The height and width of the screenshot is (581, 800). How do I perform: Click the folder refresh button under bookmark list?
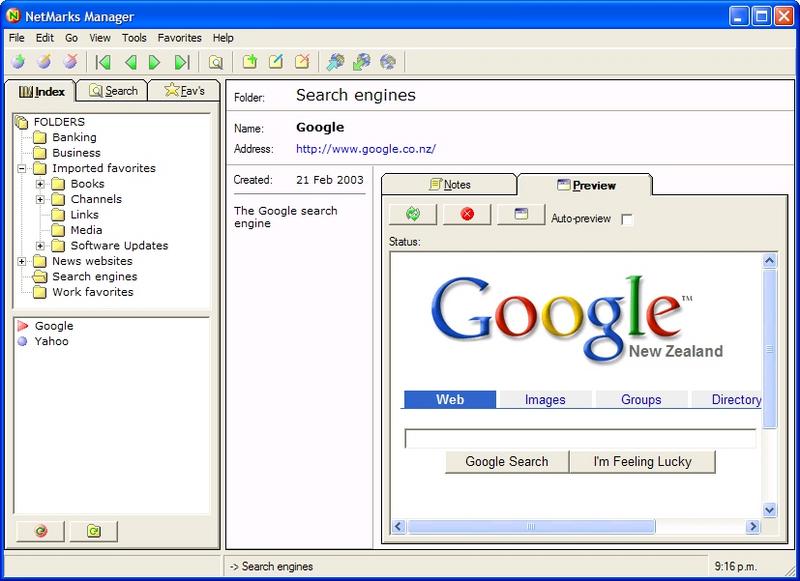(94, 531)
